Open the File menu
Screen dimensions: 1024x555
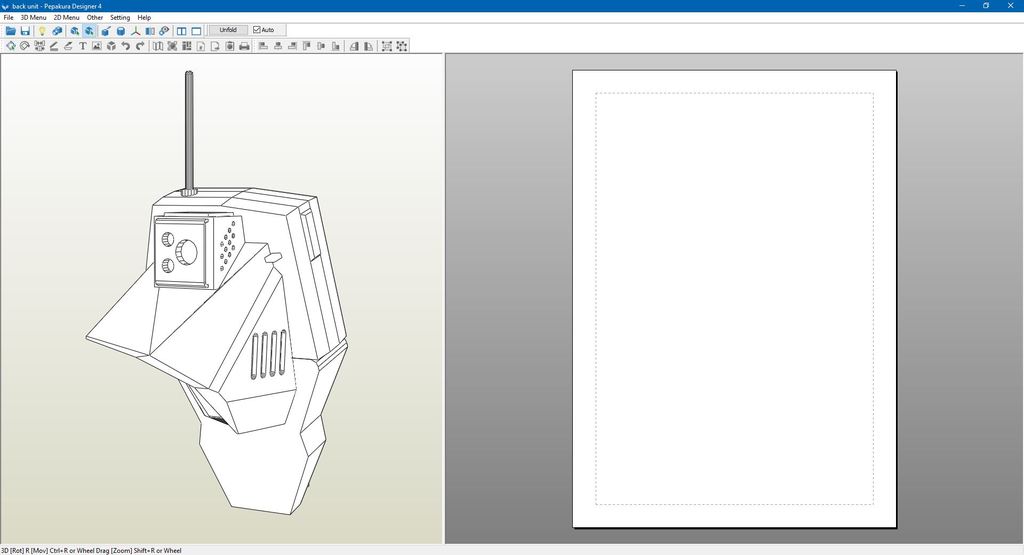pyautogui.click(x=8, y=18)
